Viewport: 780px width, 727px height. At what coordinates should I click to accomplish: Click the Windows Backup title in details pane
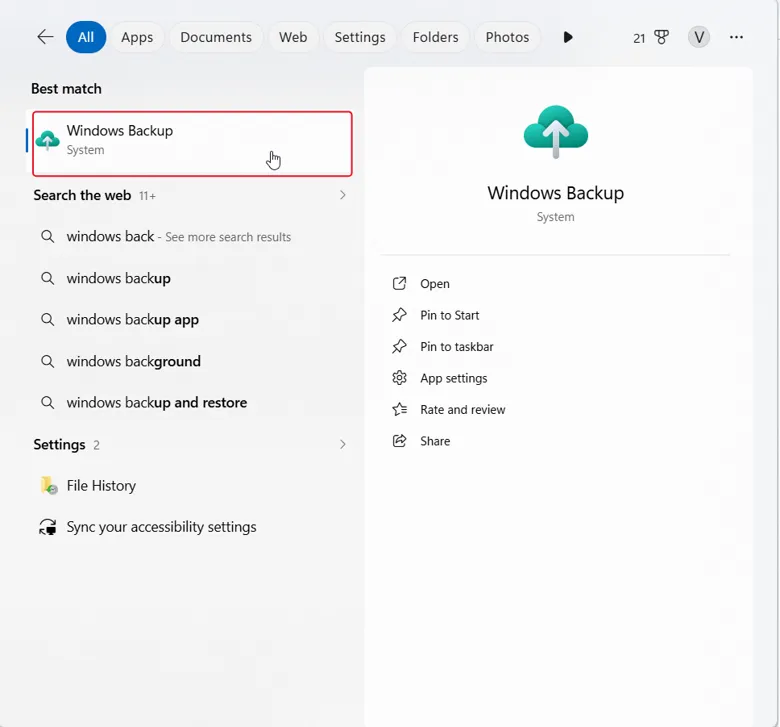(x=556, y=193)
